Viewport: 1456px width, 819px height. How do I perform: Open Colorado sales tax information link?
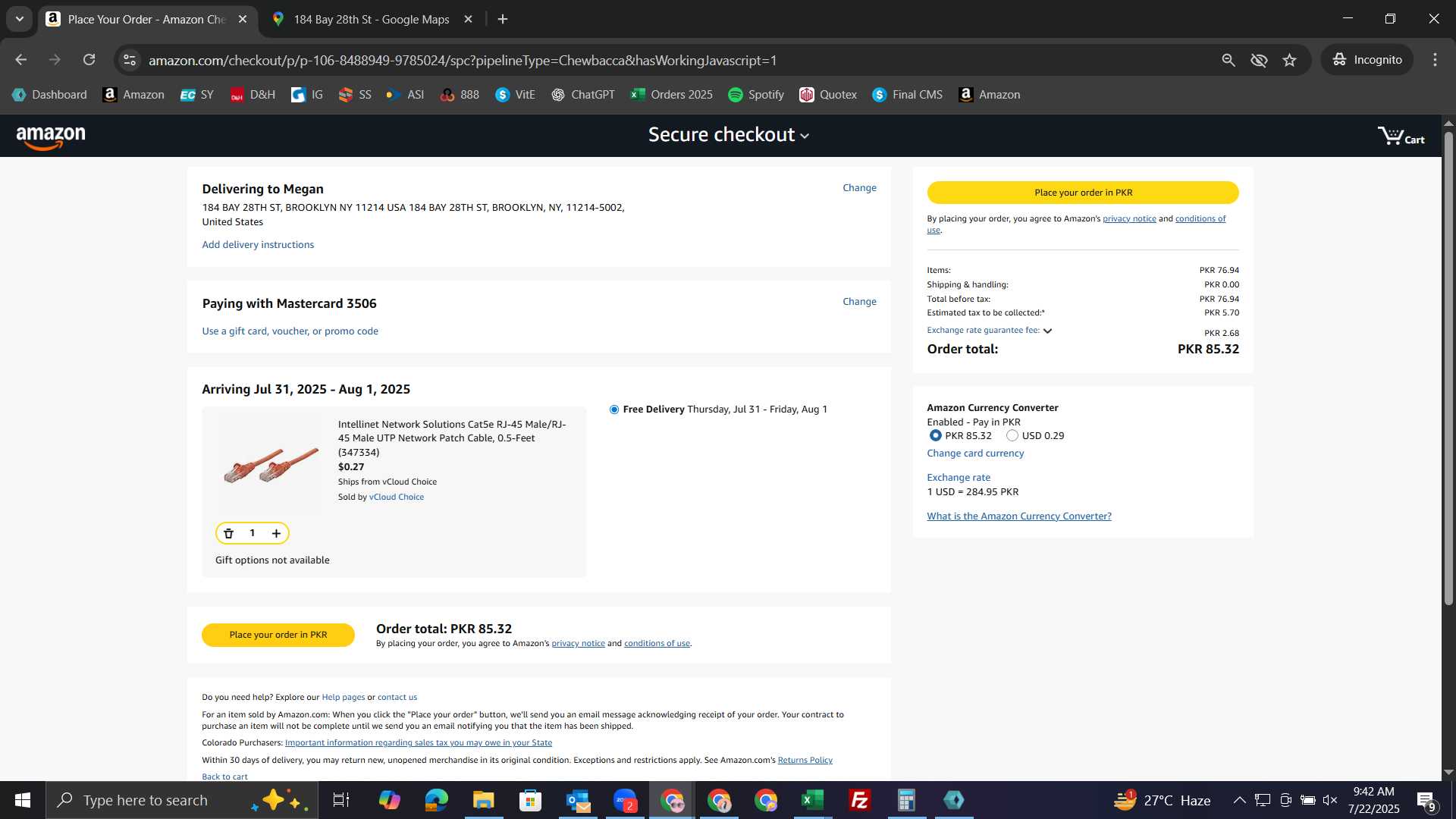[x=419, y=743]
